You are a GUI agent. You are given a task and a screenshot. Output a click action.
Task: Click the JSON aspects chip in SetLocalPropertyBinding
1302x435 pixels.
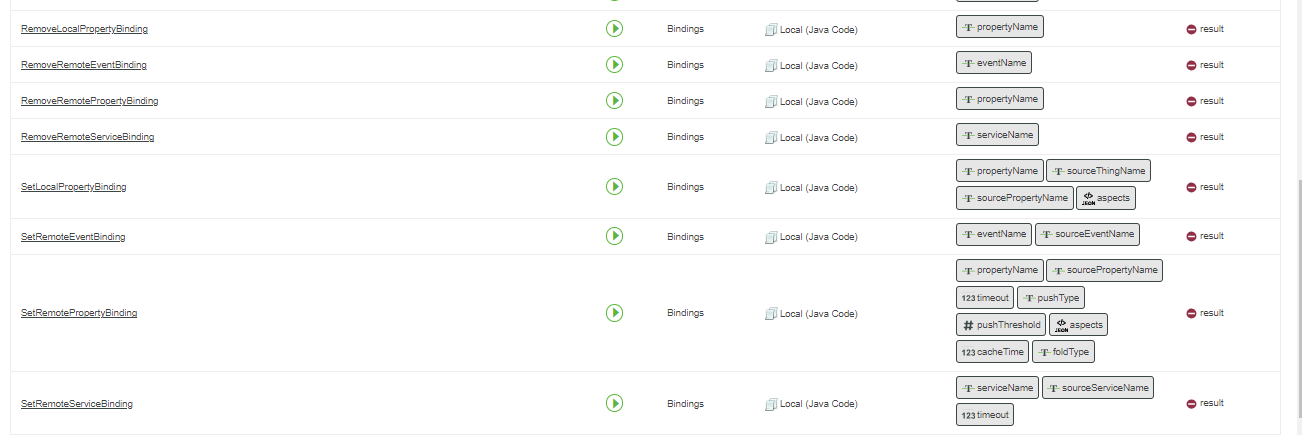pos(1105,198)
